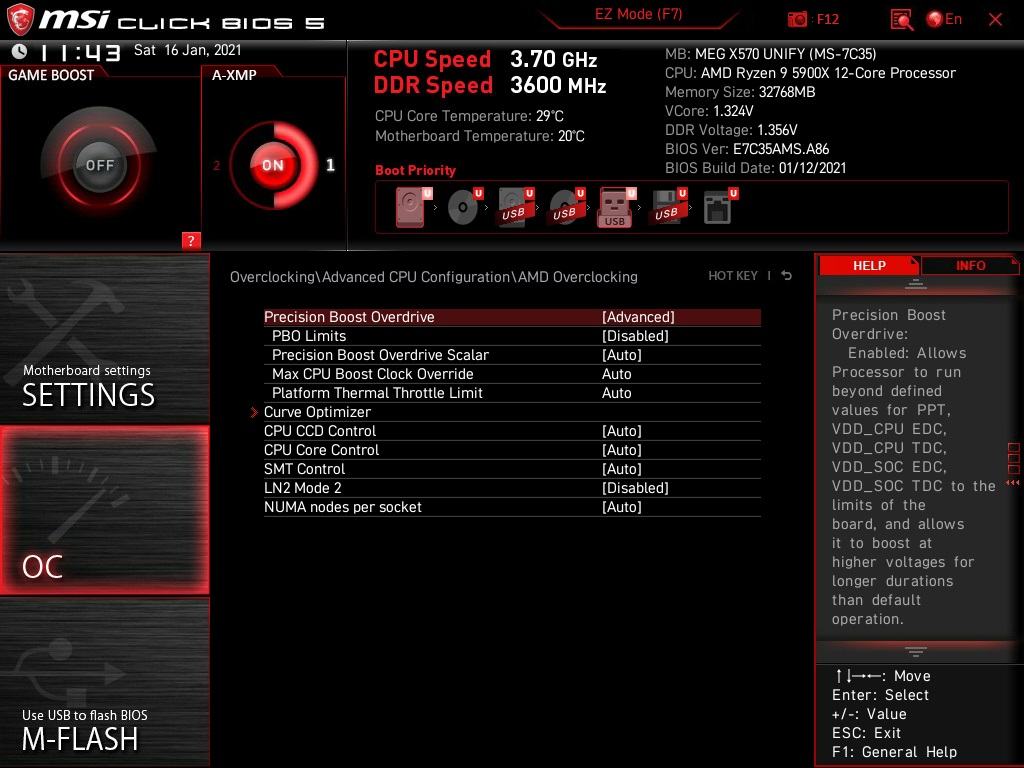Viewport: 1024px width, 768px height.
Task: Change Precision Boost Overdrive [Advanced] value
Action: point(638,317)
